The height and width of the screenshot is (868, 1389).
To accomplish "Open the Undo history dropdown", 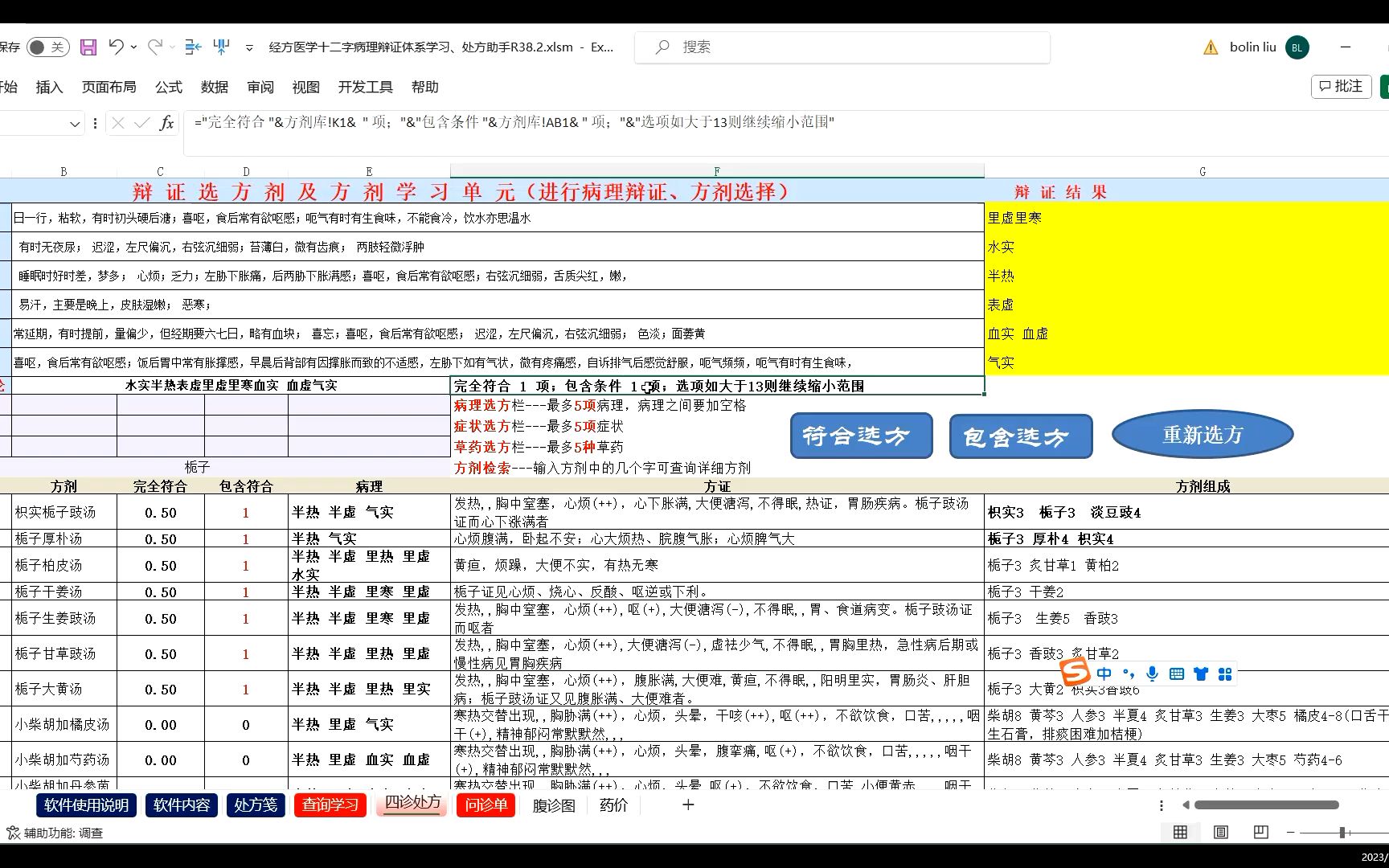I will (133, 47).
